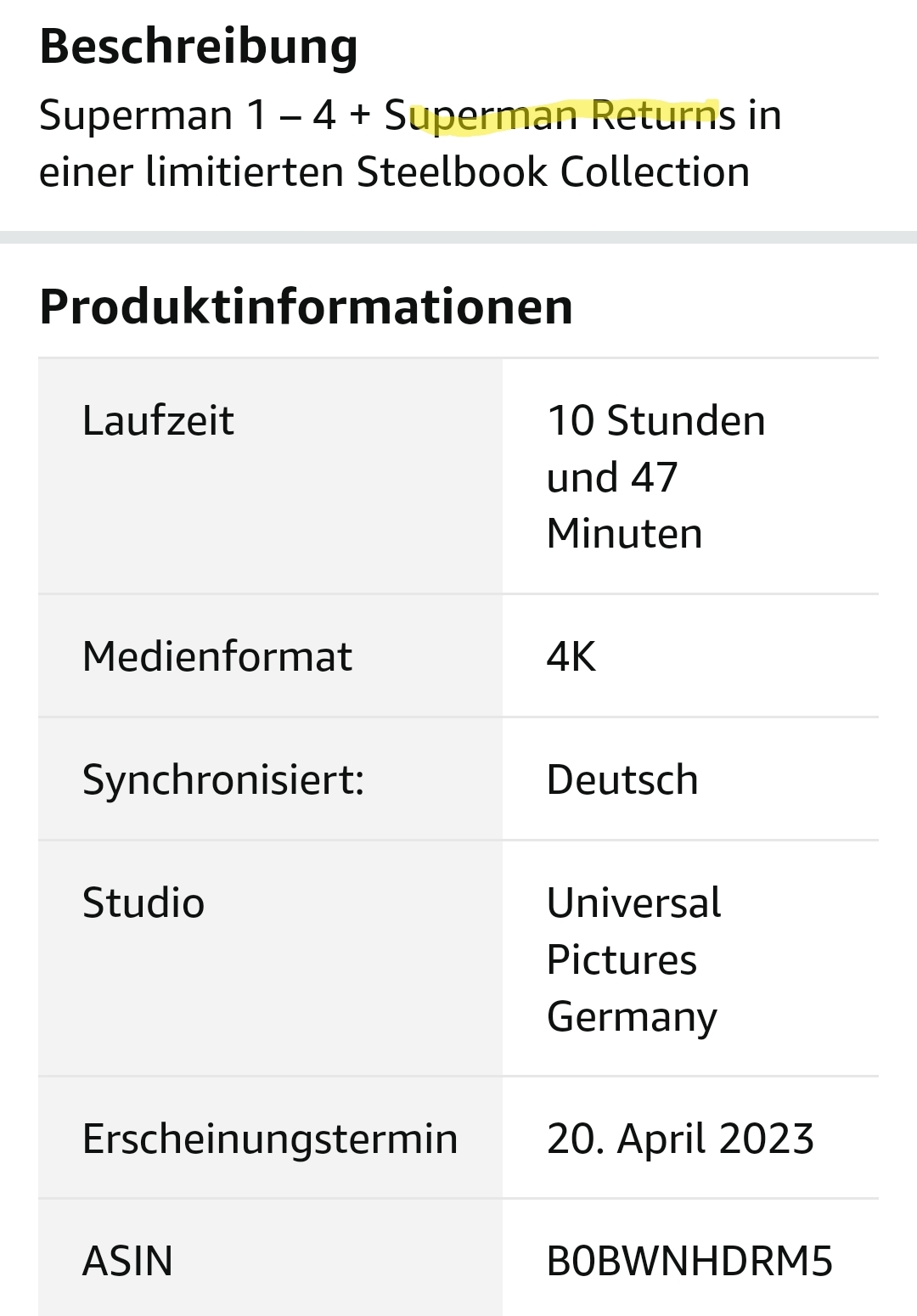Click the word 'Minuten' in the runtime value
This screenshot has height=1316, width=917.
625,534
